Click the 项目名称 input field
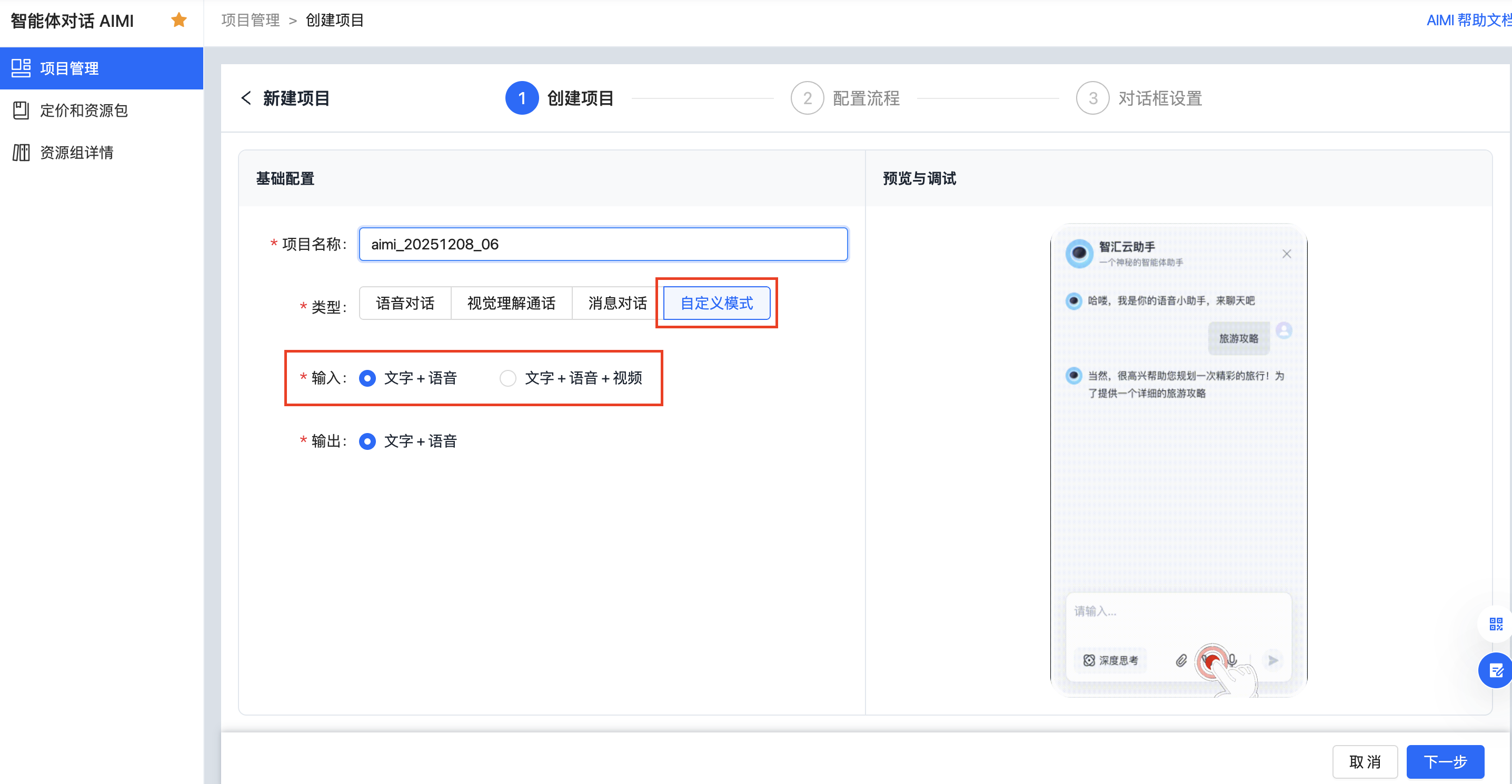The height and width of the screenshot is (784, 1512). pos(603,244)
